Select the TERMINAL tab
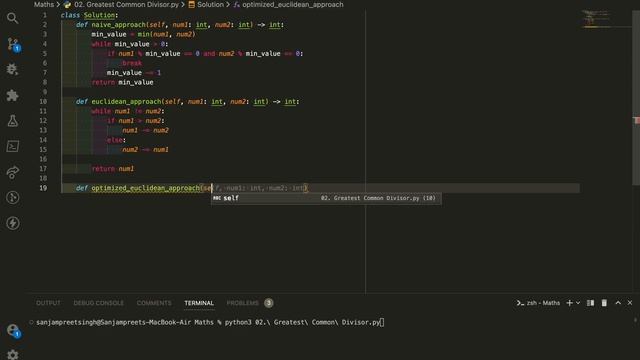 click(199, 303)
